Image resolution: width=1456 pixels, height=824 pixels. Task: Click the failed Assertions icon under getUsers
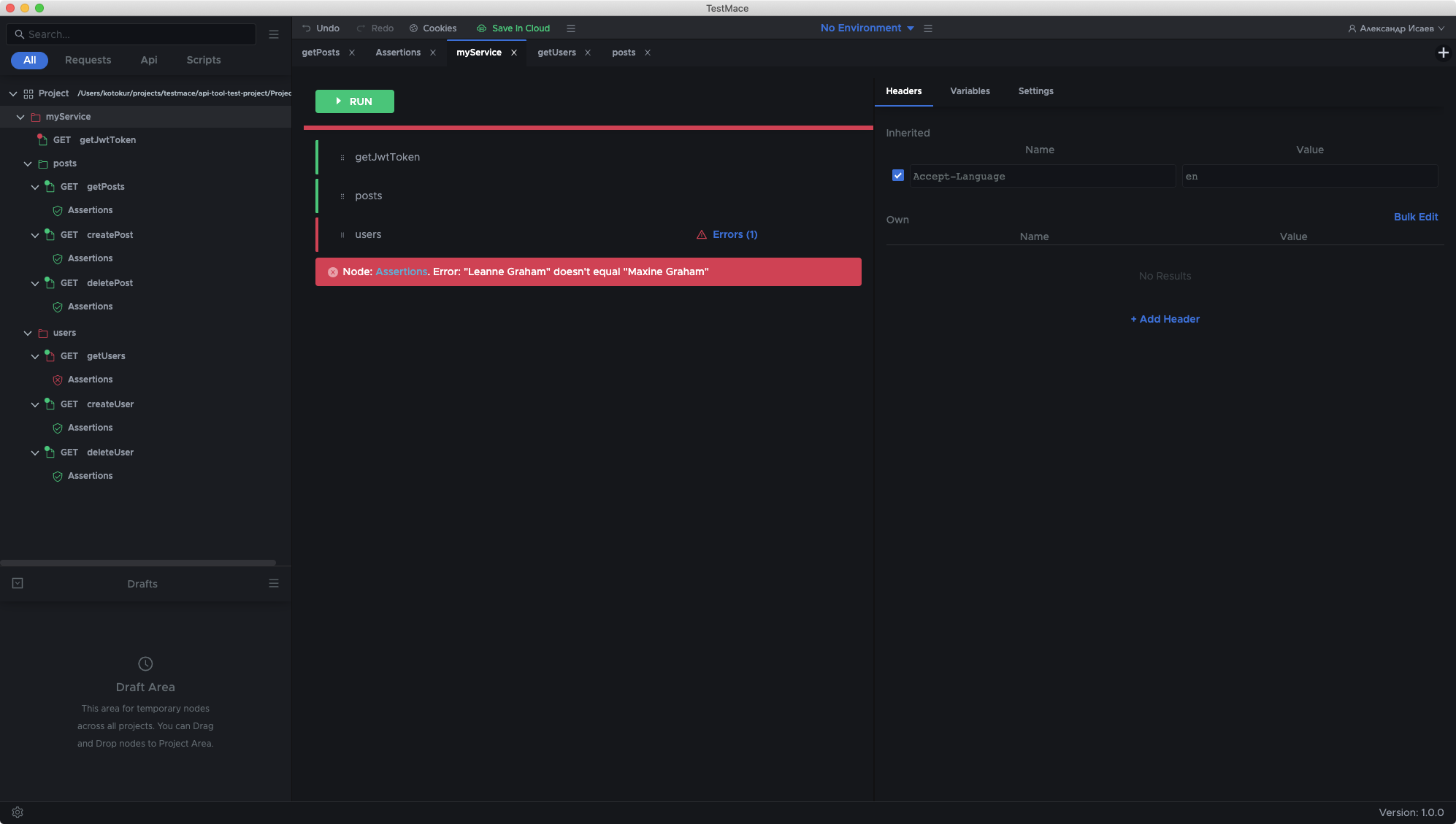(58, 380)
